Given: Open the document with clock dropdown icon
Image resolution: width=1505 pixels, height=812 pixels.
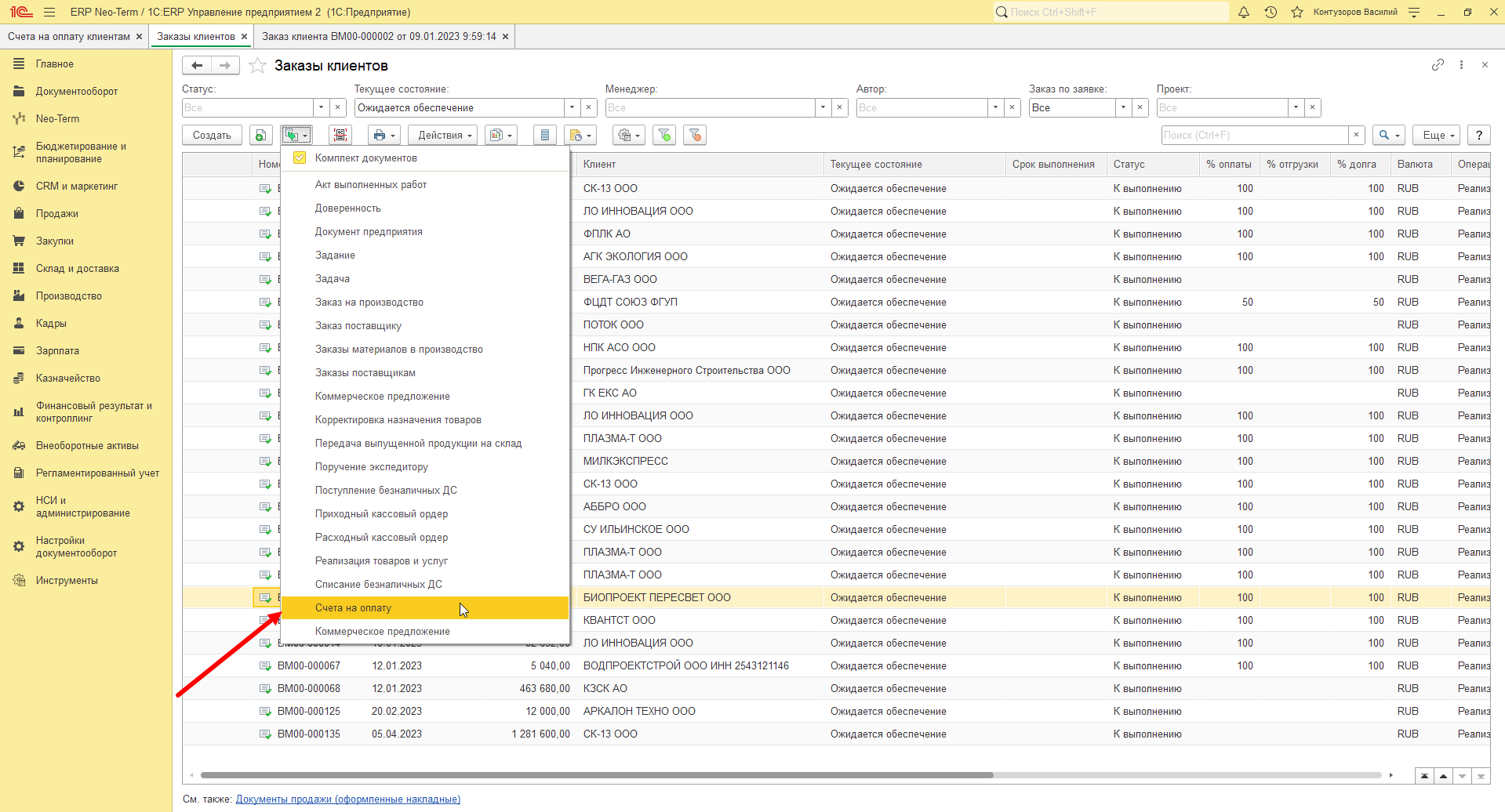Looking at the screenshot, I should pyautogui.click(x=580, y=136).
